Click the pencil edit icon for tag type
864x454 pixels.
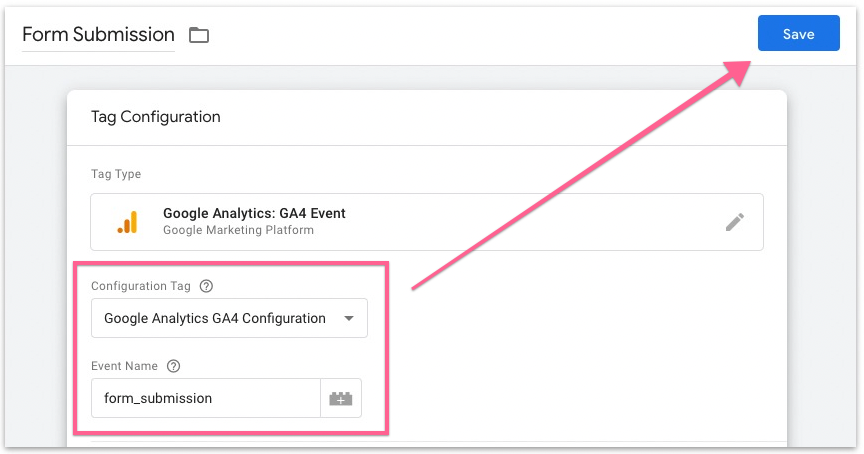click(x=735, y=222)
